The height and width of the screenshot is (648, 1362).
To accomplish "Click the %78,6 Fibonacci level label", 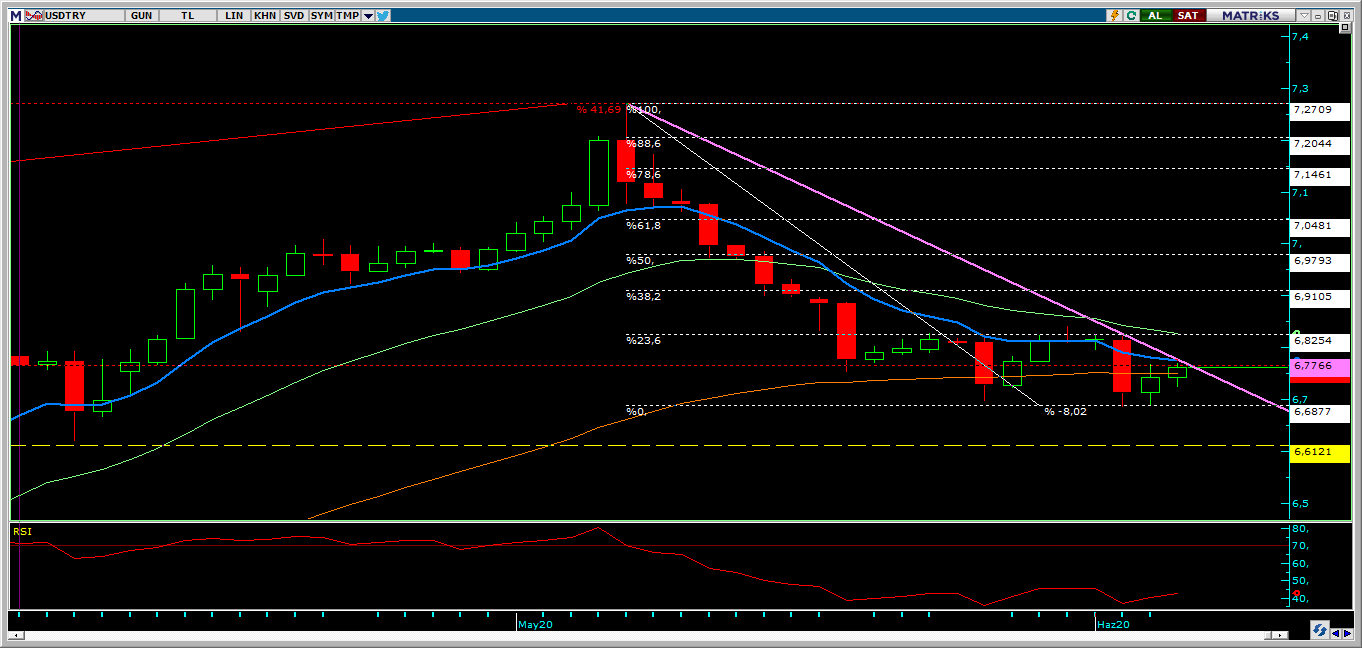I will point(643,175).
